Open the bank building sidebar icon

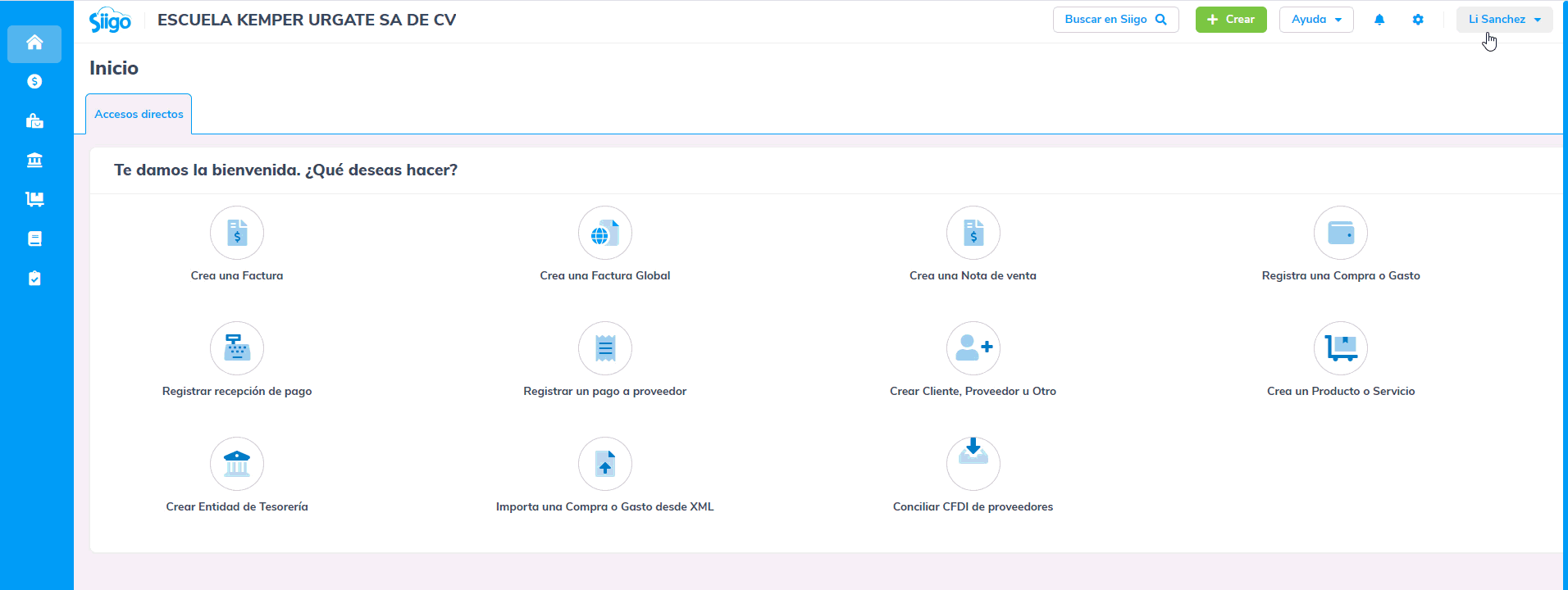click(34, 160)
